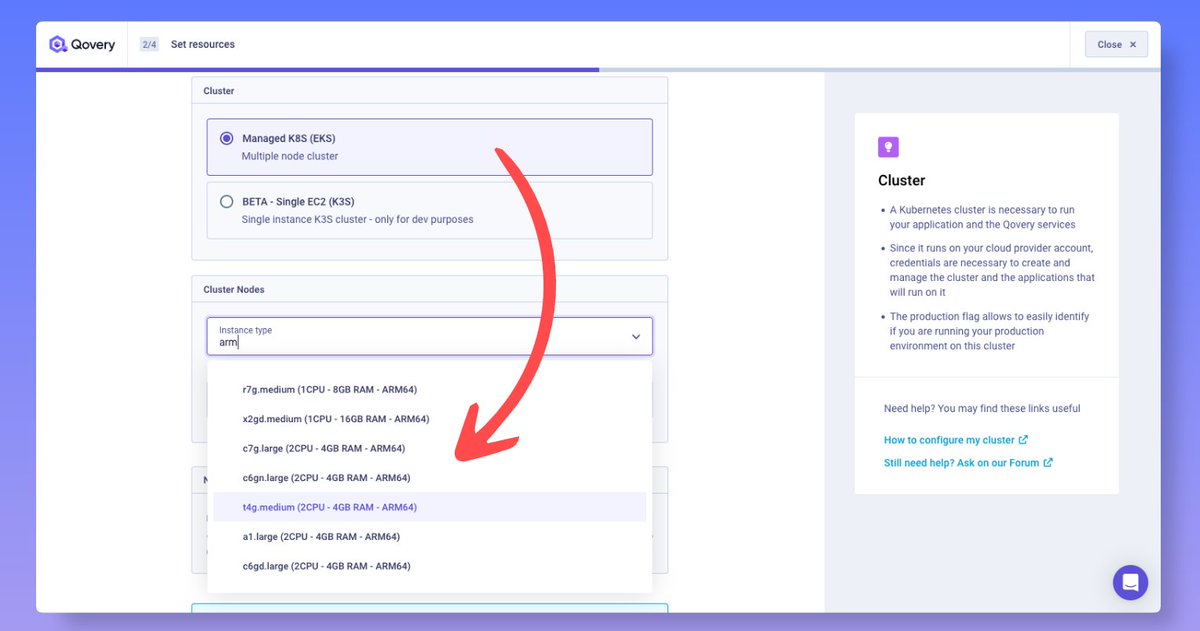The image size is (1200, 631).
Task: Choose x2gd.medium (1CPU - 16GB RAM) option
Action: (429, 419)
